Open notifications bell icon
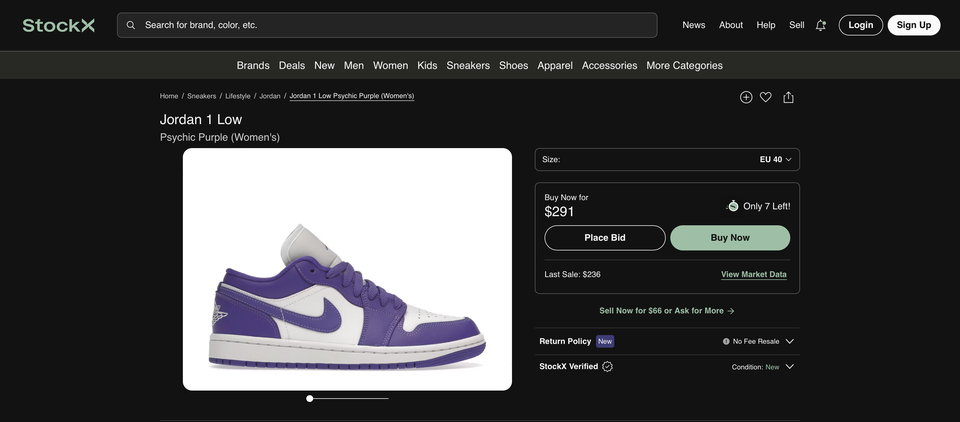This screenshot has width=960, height=422. (820, 25)
